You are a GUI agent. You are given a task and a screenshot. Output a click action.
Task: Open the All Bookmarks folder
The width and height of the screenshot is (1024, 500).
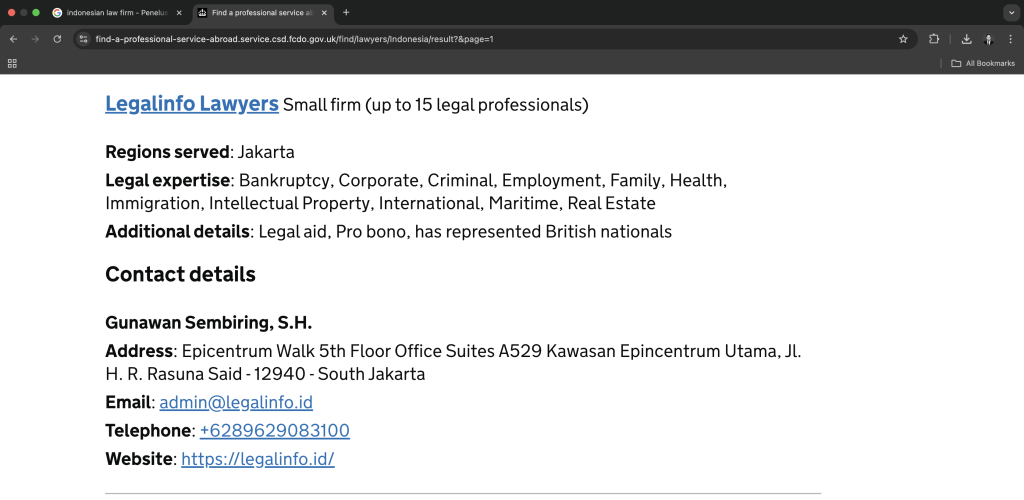[x=982, y=63]
